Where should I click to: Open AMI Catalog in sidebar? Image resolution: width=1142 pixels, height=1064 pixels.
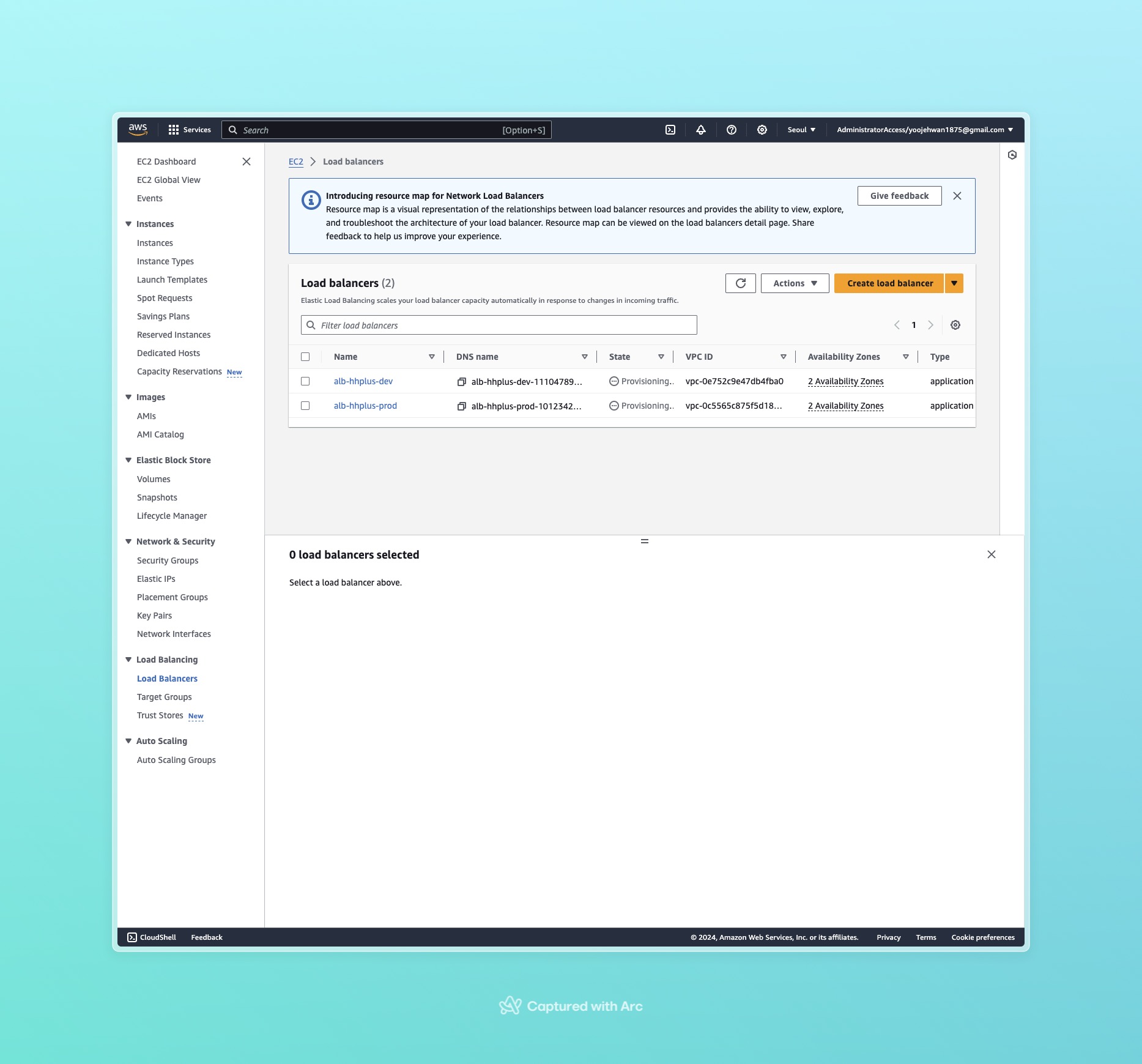160,434
